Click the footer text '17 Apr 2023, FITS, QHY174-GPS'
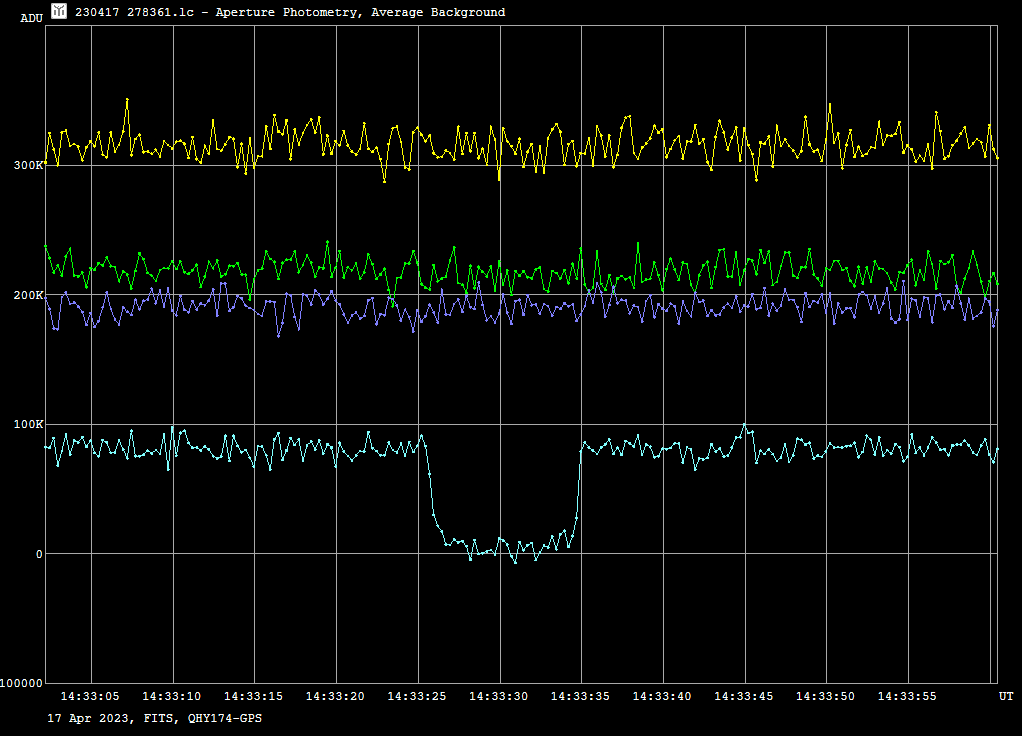Image resolution: width=1022 pixels, height=736 pixels. pyautogui.click(x=154, y=718)
